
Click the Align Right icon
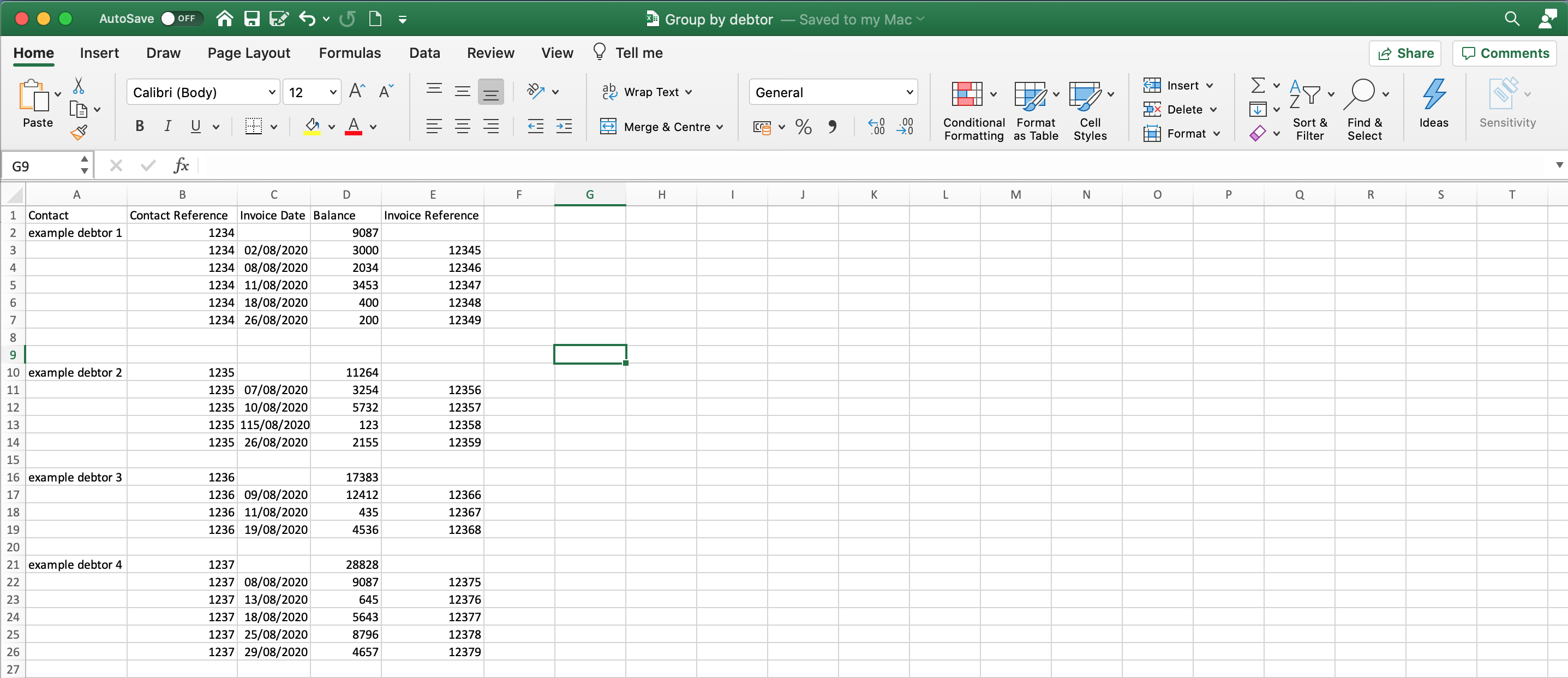[x=490, y=127]
